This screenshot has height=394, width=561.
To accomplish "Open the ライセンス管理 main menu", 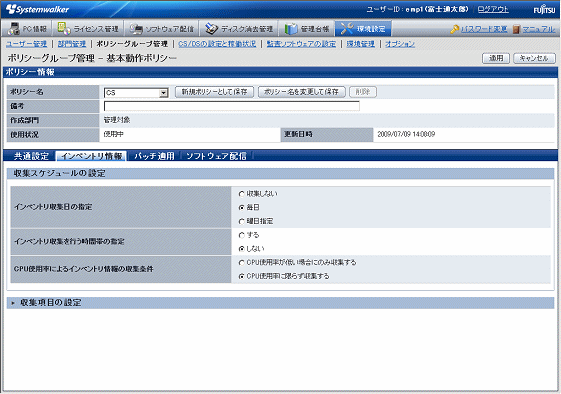I will [x=89, y=29].
